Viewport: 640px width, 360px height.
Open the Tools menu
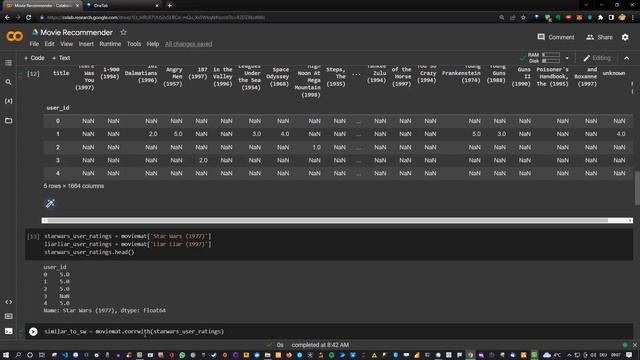click(x=134, y=44)
